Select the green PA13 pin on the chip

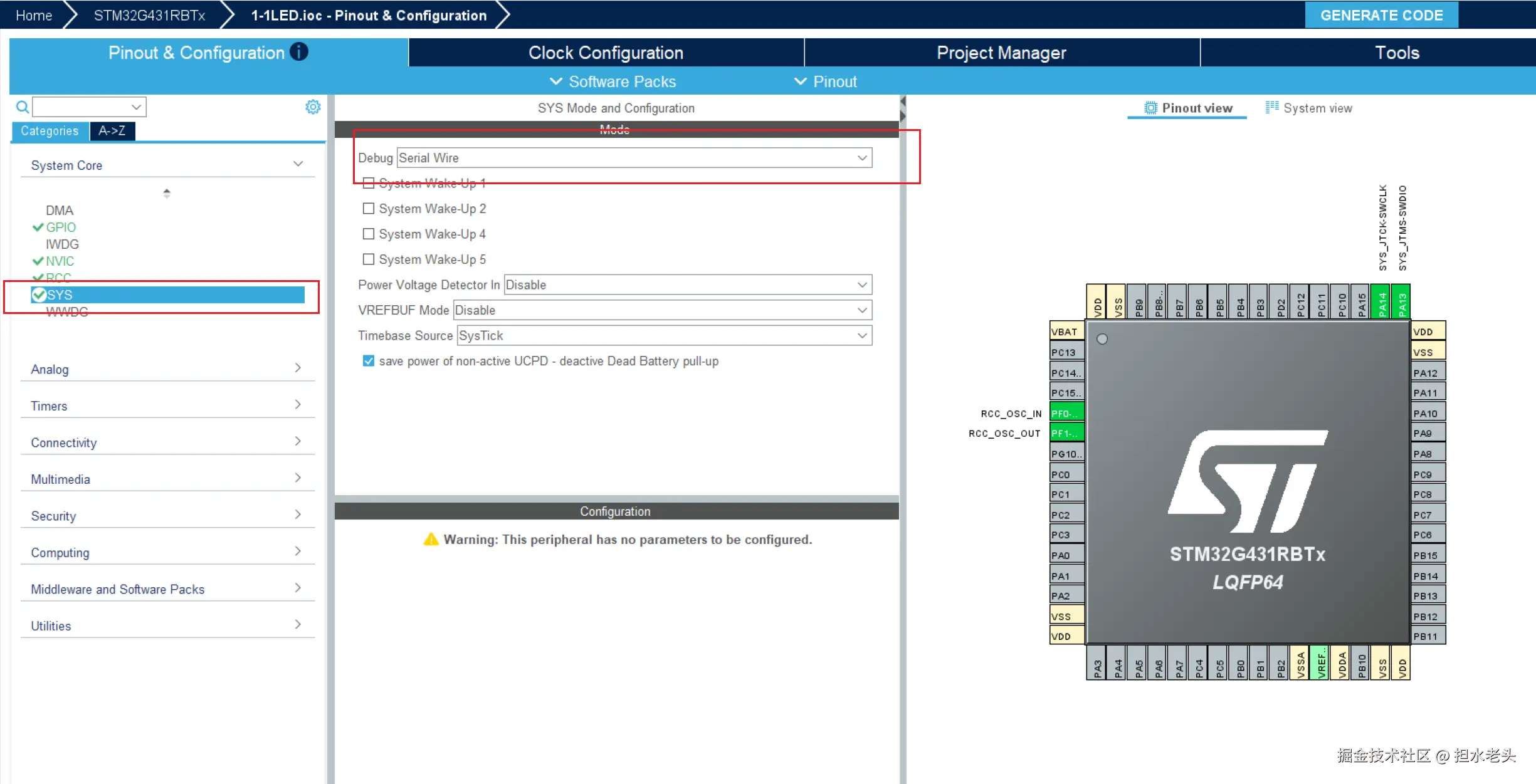click(x=1402, y=302)
